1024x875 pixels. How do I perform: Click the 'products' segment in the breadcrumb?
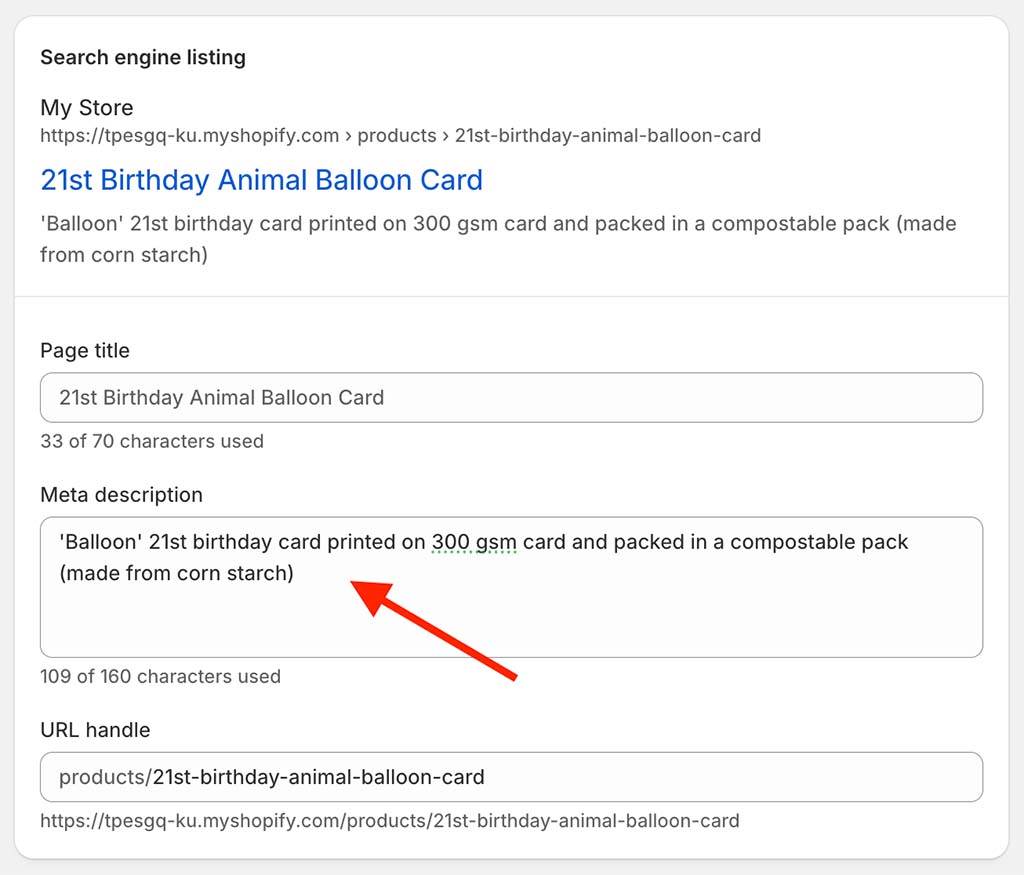[397, 135]
